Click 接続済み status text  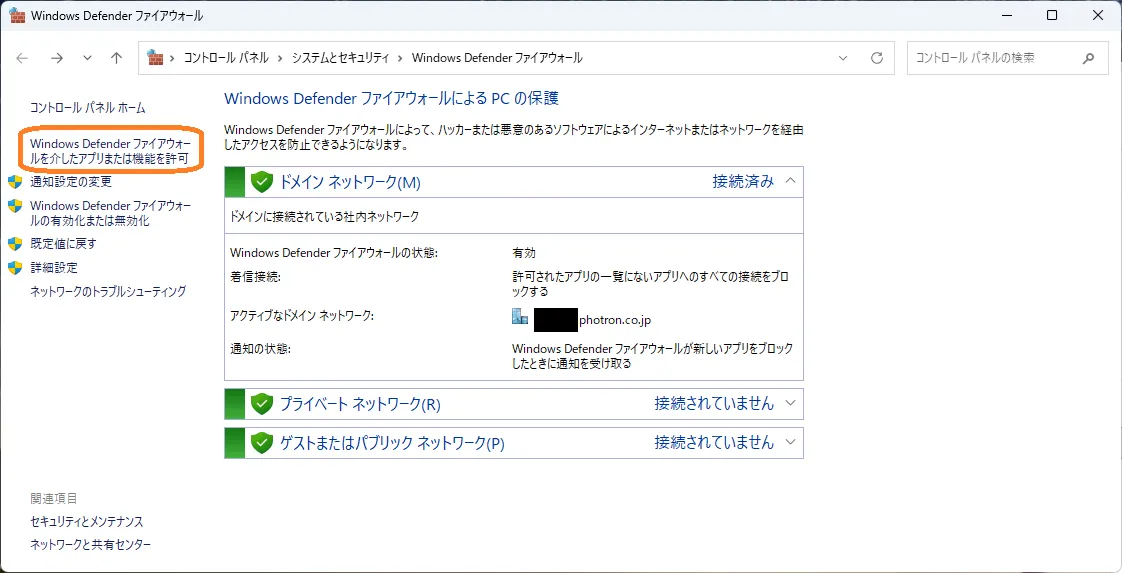click(x=743, y=182)
